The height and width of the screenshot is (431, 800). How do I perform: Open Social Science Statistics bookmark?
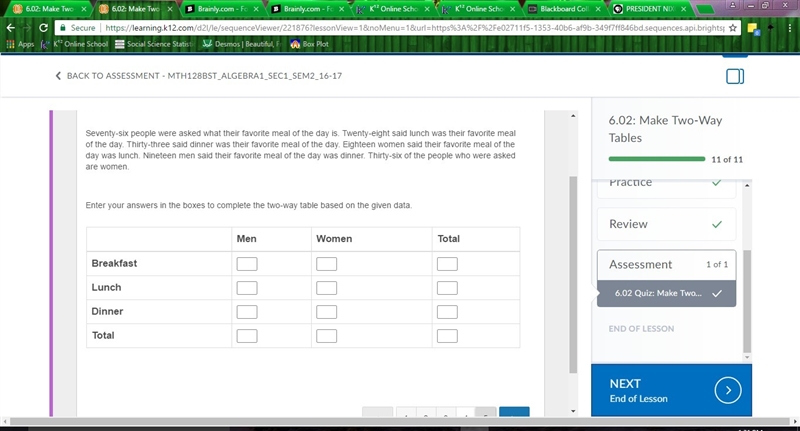[154, 44]
